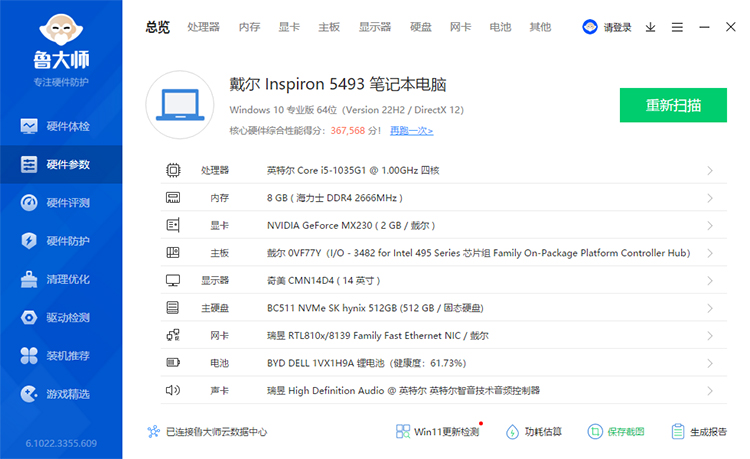Select 硬件参数 in sidebar
The height and width of the screenshot is (459, 750).
61,164
